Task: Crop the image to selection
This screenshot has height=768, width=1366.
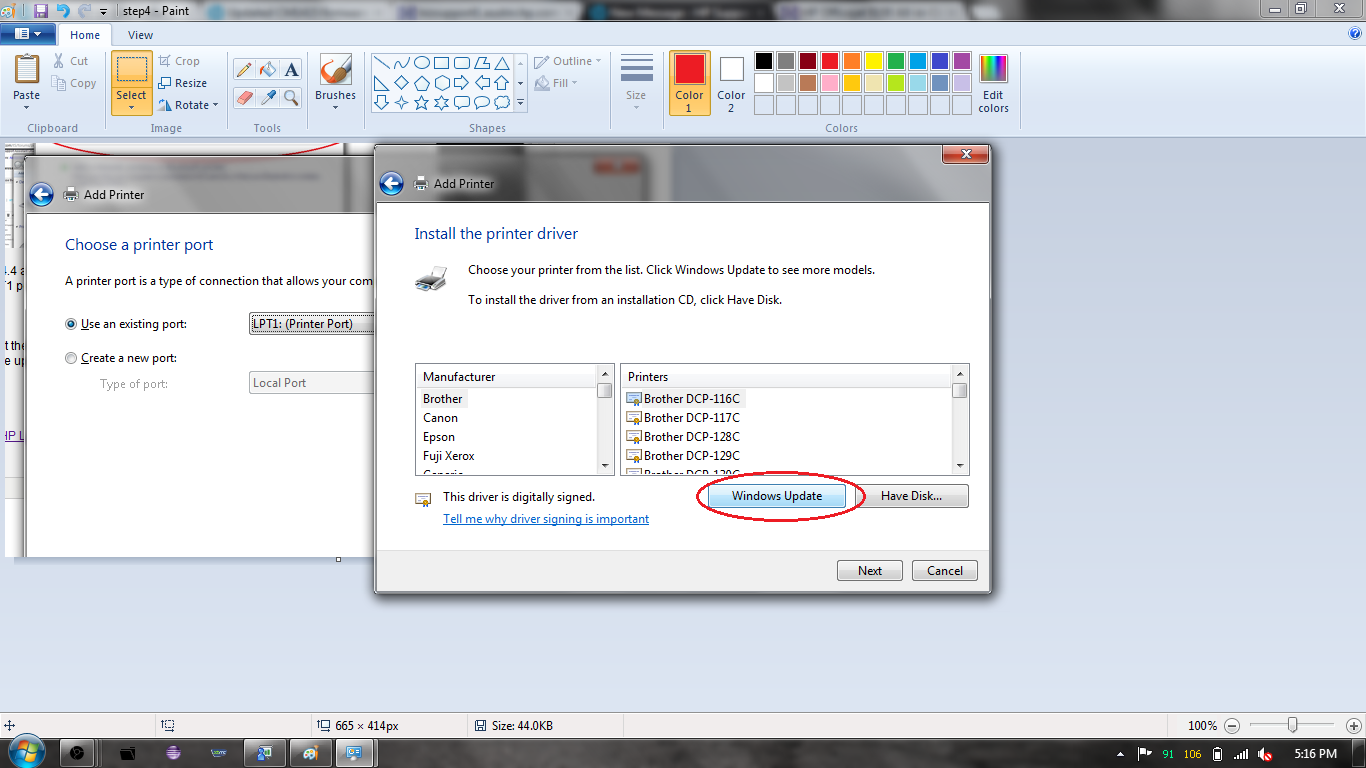Action: (179, 61)
